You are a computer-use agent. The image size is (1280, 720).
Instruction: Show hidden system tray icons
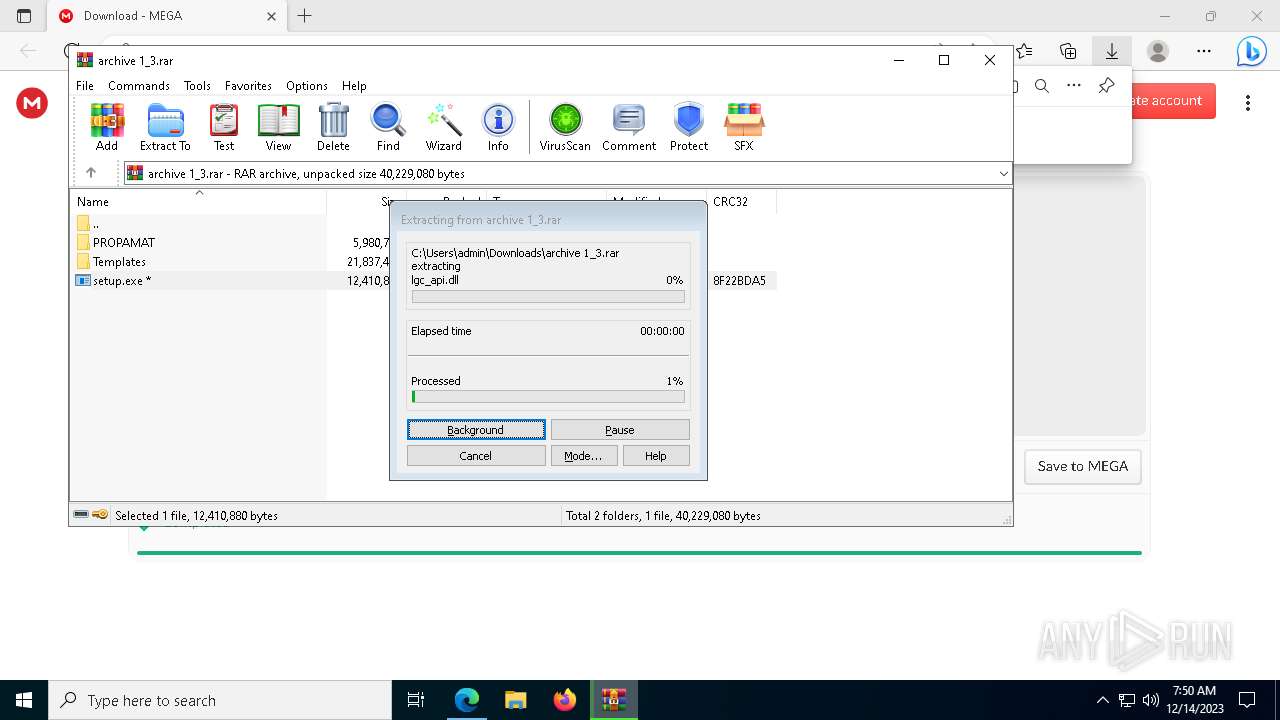pyautogui.click(x=1103, y=700)
